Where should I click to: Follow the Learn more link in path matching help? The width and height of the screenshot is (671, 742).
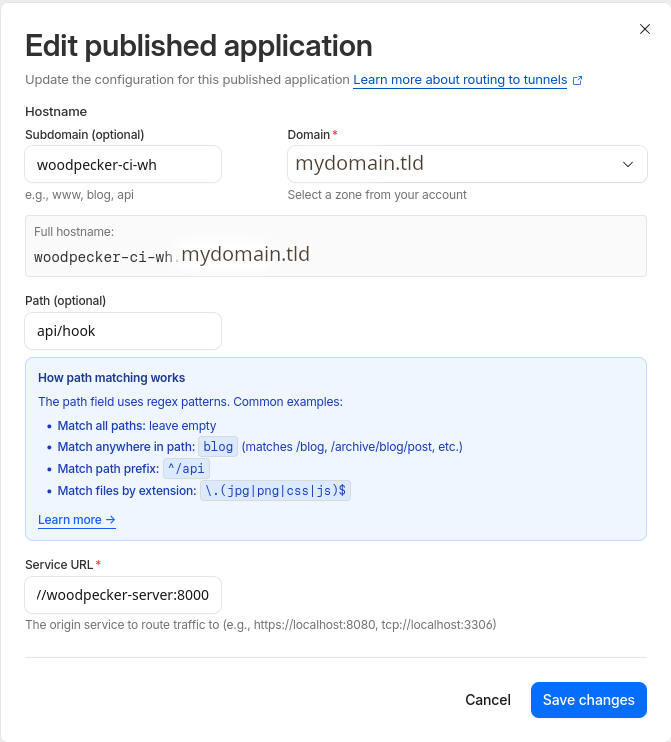point(77,520)
